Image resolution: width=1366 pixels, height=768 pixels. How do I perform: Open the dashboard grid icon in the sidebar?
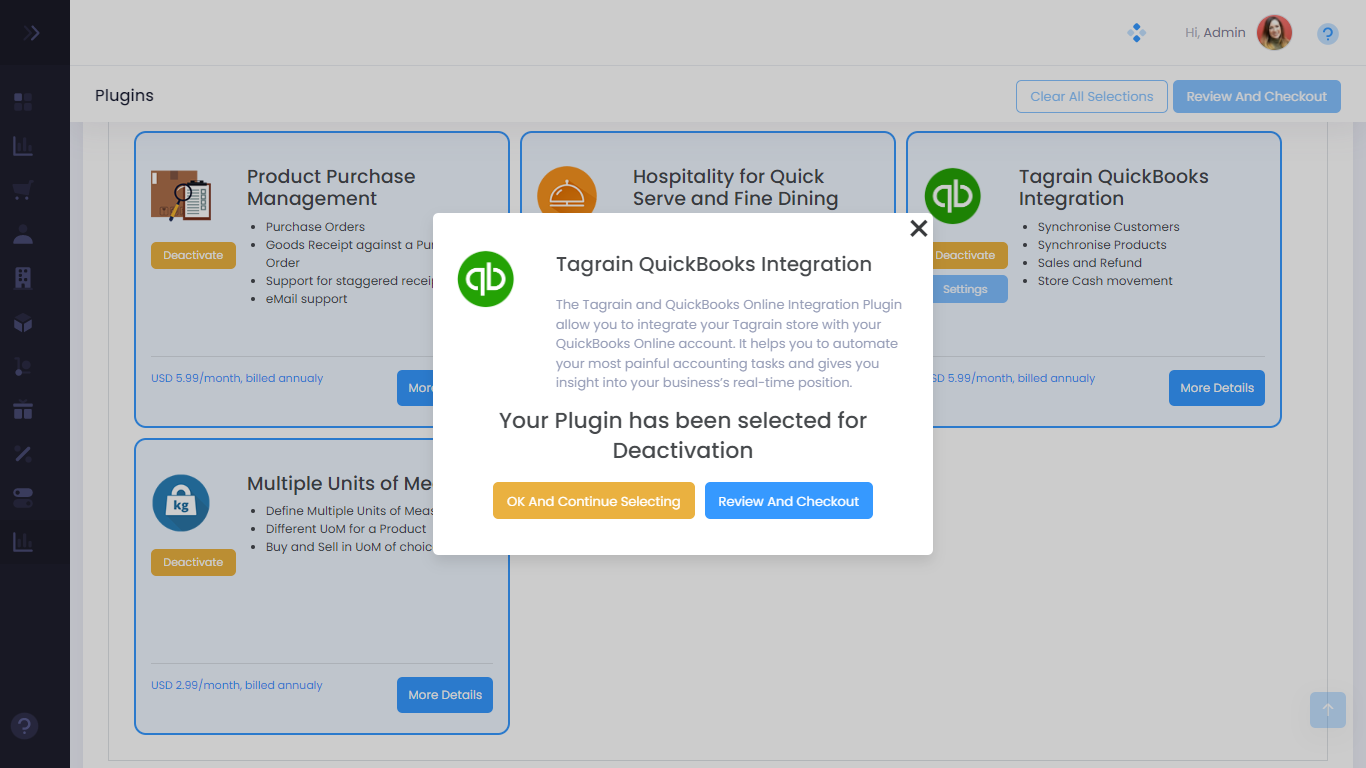click(23, 101)
